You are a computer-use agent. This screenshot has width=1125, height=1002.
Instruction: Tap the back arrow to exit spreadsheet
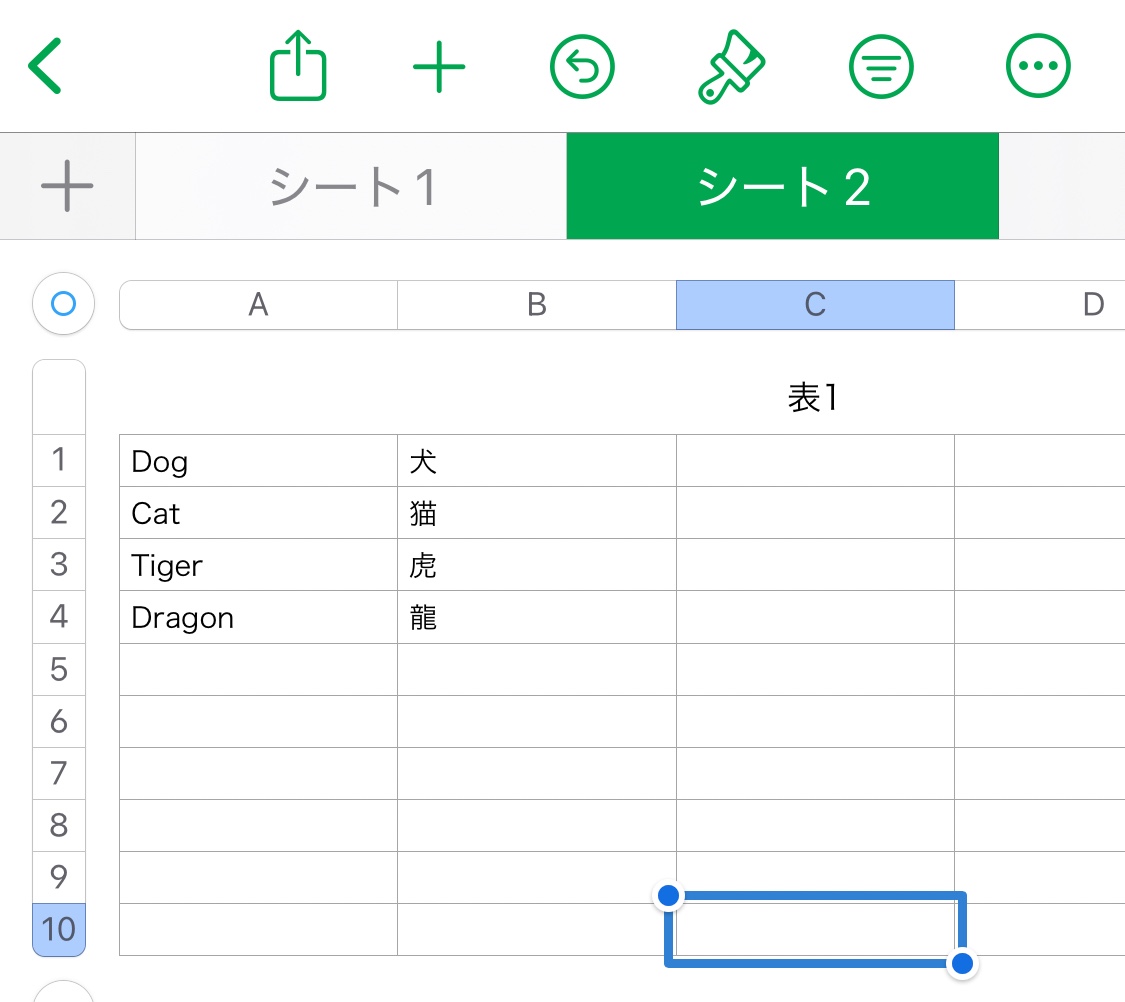click(45, 66)
